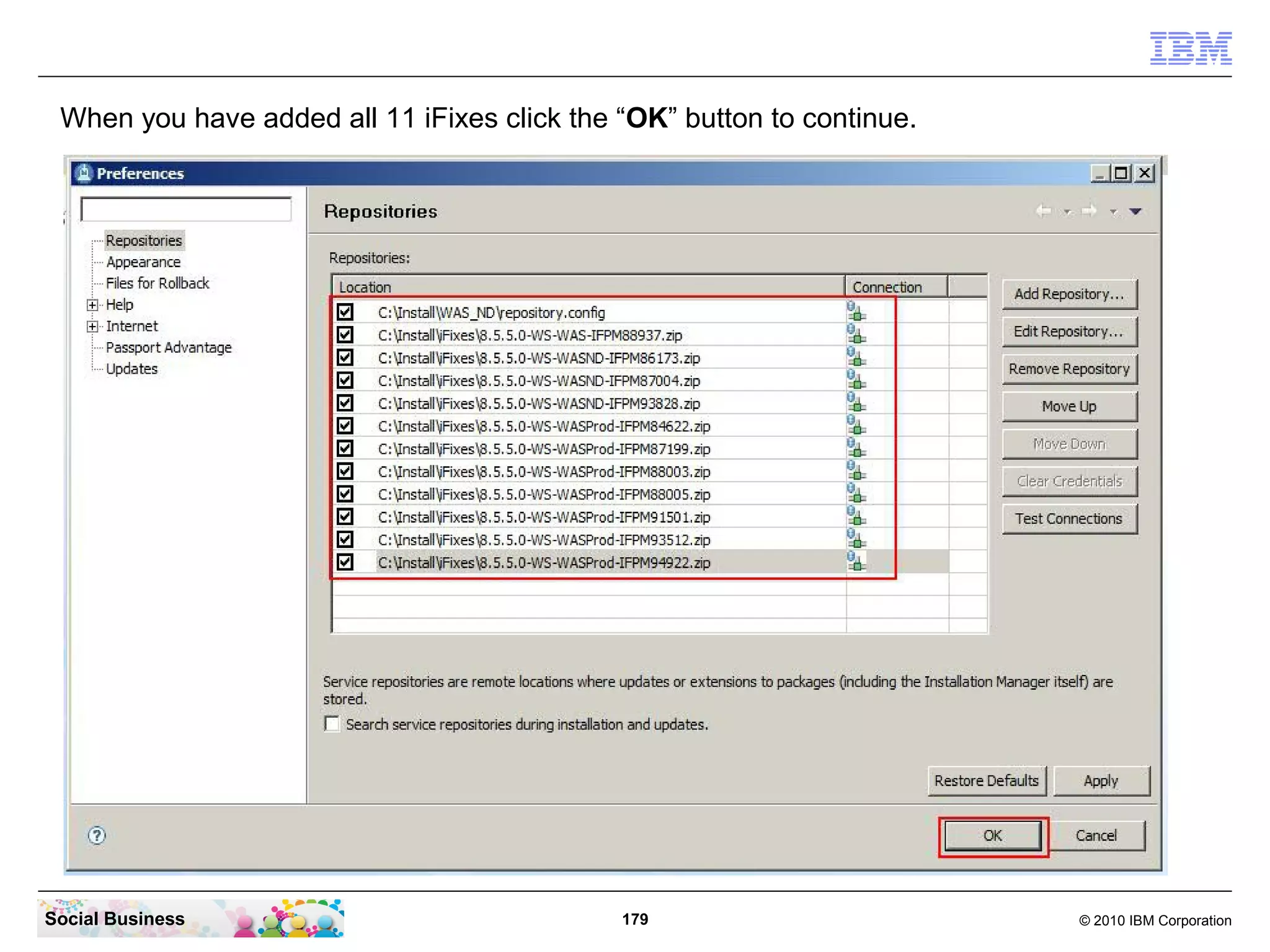The height and width of the screenshot is (952, 1270).
Task: Uncheck the WASProd-IFPM88003.zip checkbox
Action: click(x=345, y=471)
